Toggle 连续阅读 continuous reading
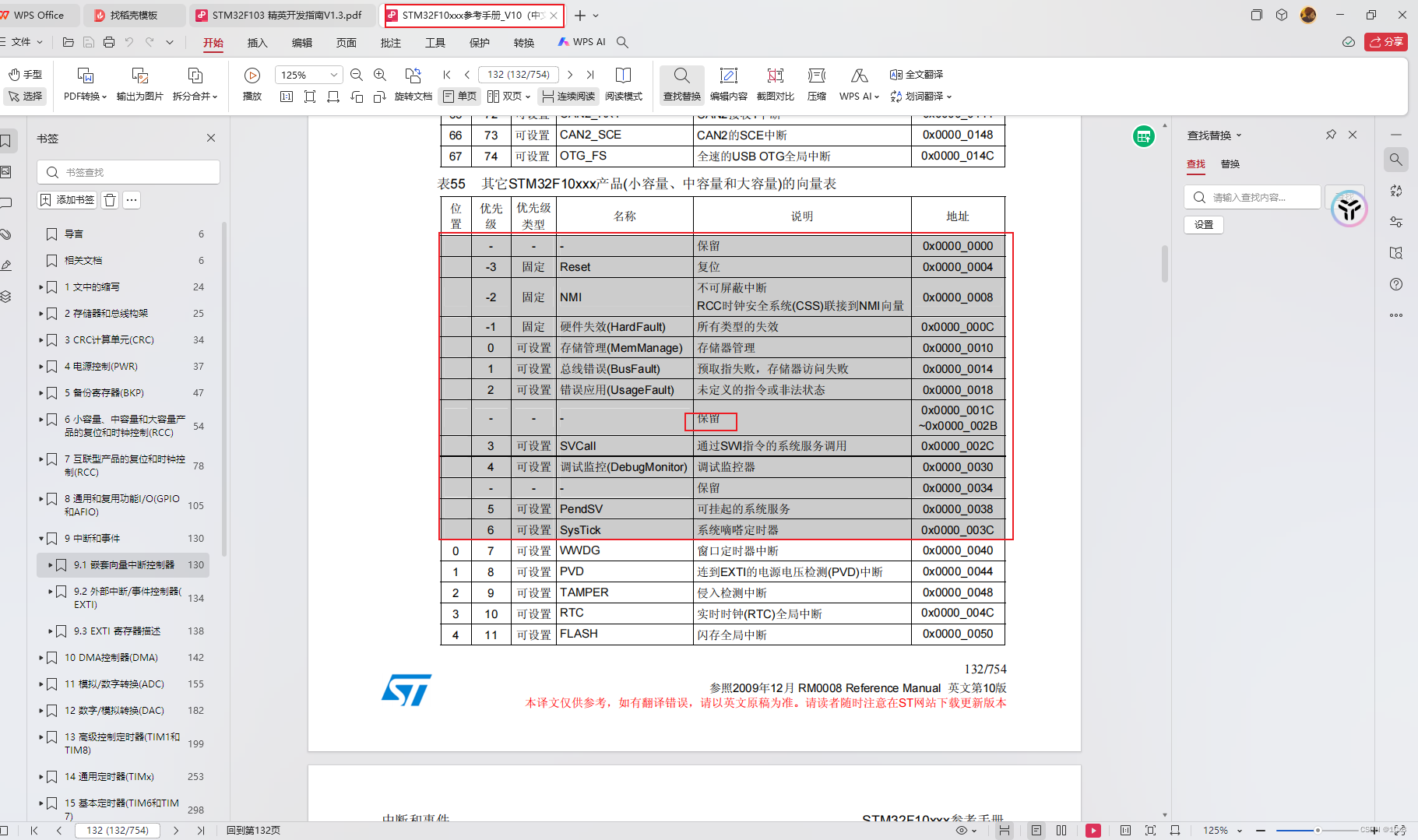Image resolution: width=1418 pixels, height=840 pixels. click(x=568, y=97)
